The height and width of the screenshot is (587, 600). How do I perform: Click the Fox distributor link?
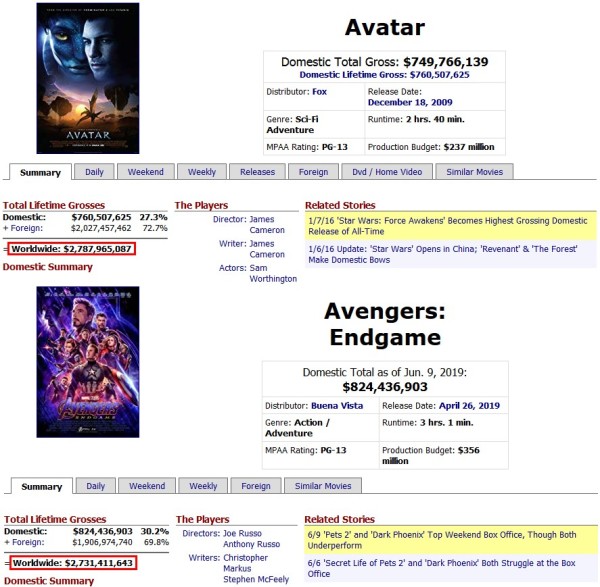[320, 92]
